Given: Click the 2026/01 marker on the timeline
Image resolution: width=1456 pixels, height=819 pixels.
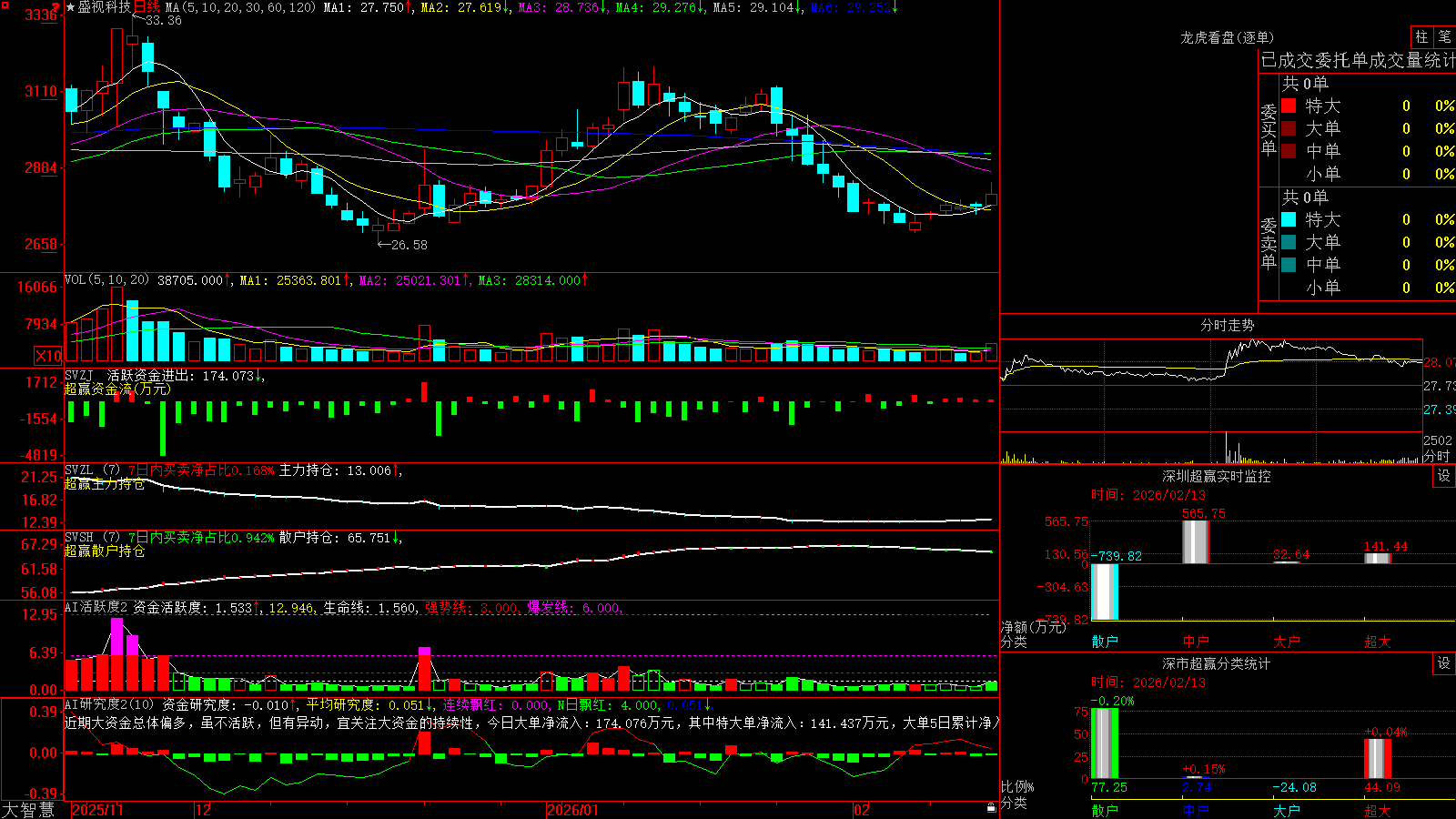Looking at the screenshot, I should (572, 810).
